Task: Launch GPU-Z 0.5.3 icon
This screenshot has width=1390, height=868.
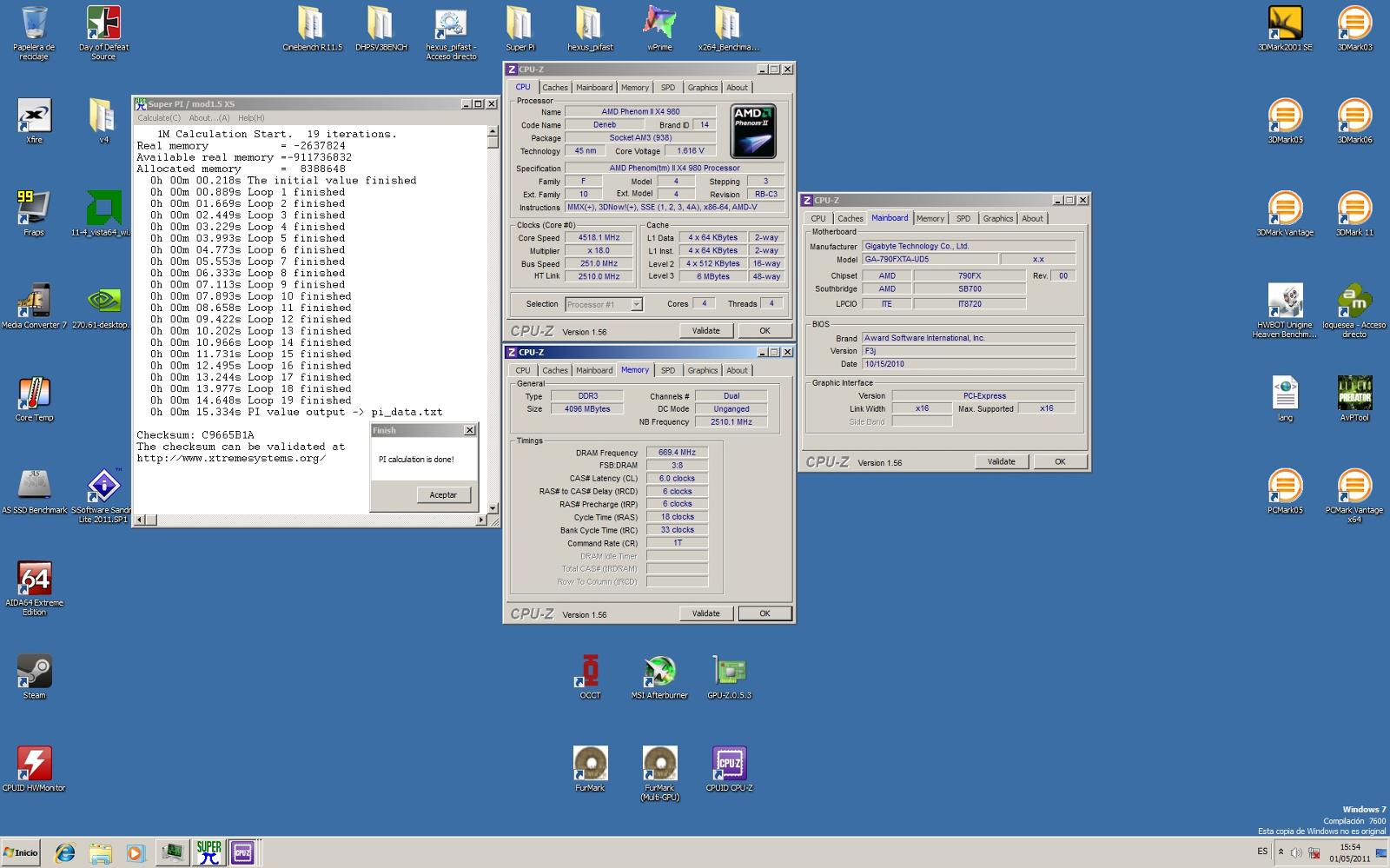Action: [x=729, y=677]
